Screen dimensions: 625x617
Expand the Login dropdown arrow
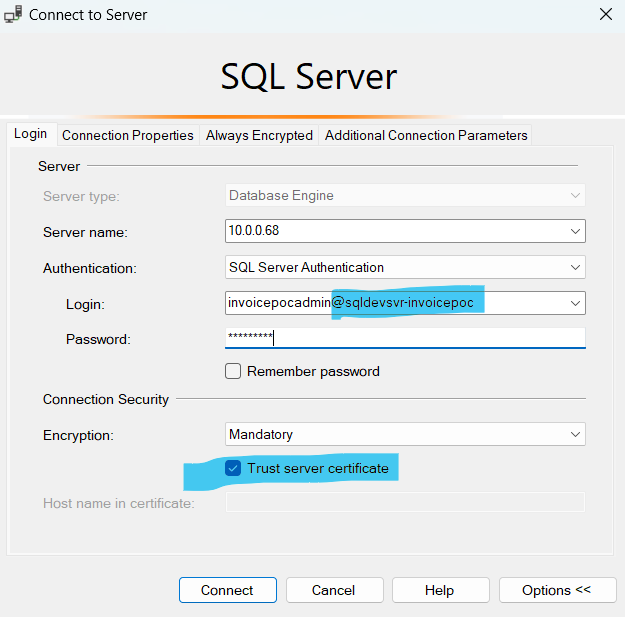pos(575,303)
